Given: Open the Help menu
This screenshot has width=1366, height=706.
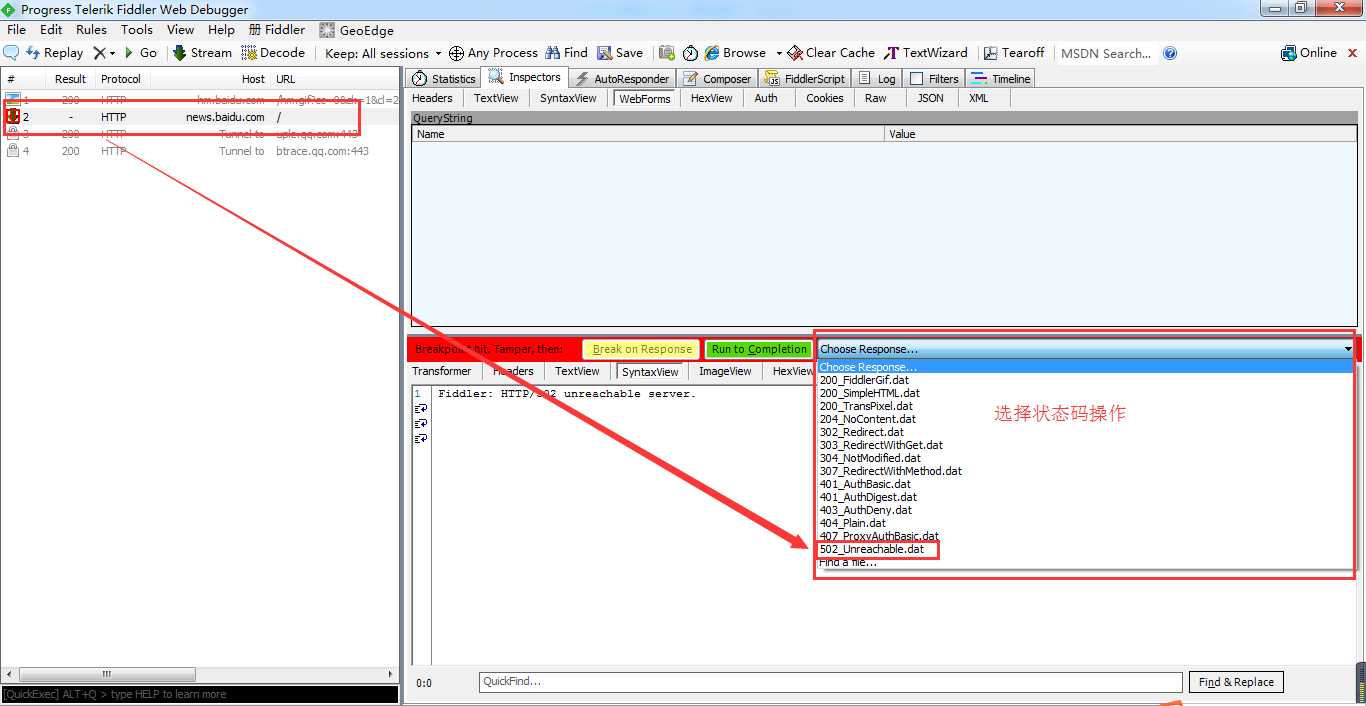Looking at the screenshot, I should click(x=221, y=30).
